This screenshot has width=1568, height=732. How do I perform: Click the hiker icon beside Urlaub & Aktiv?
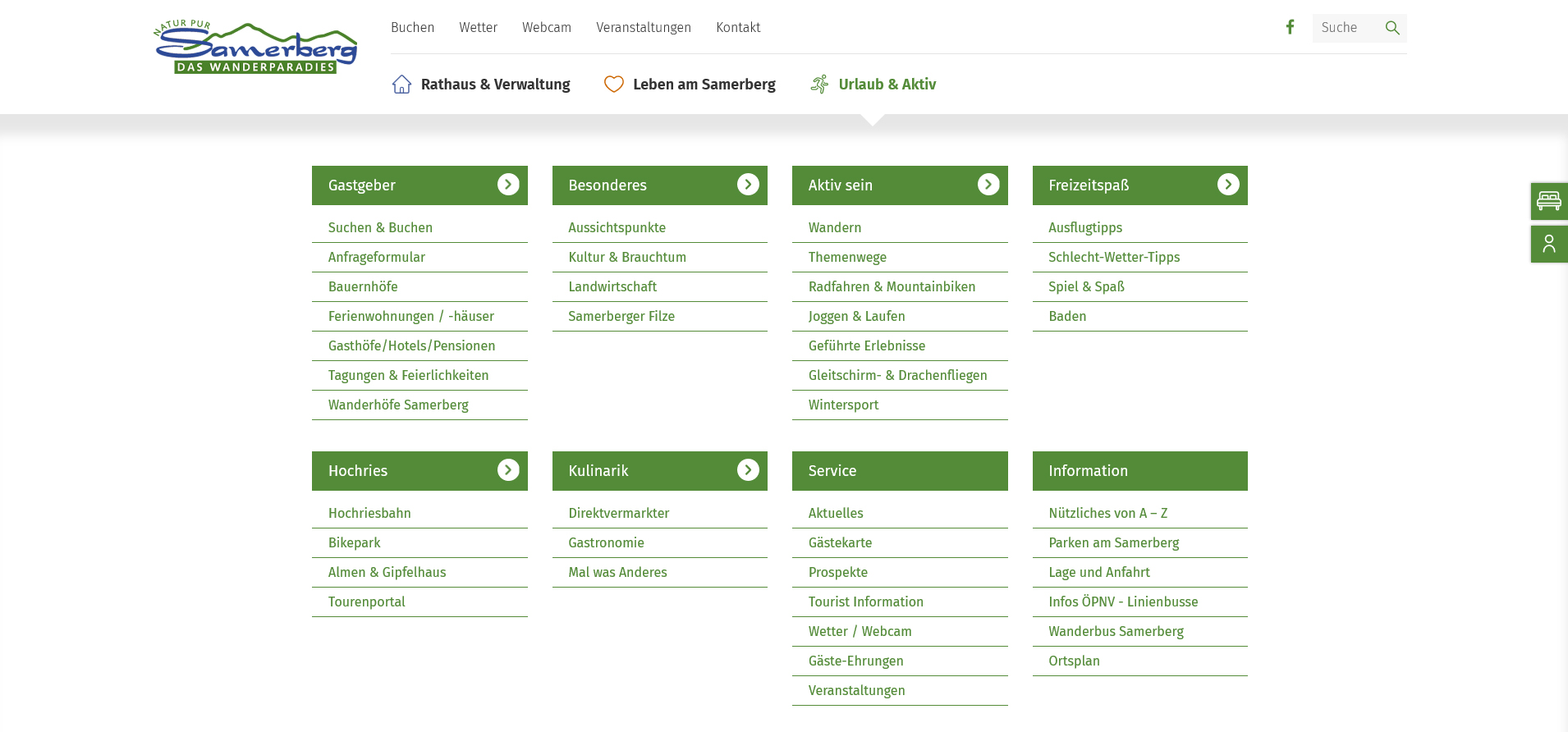(x=819, y=85)
